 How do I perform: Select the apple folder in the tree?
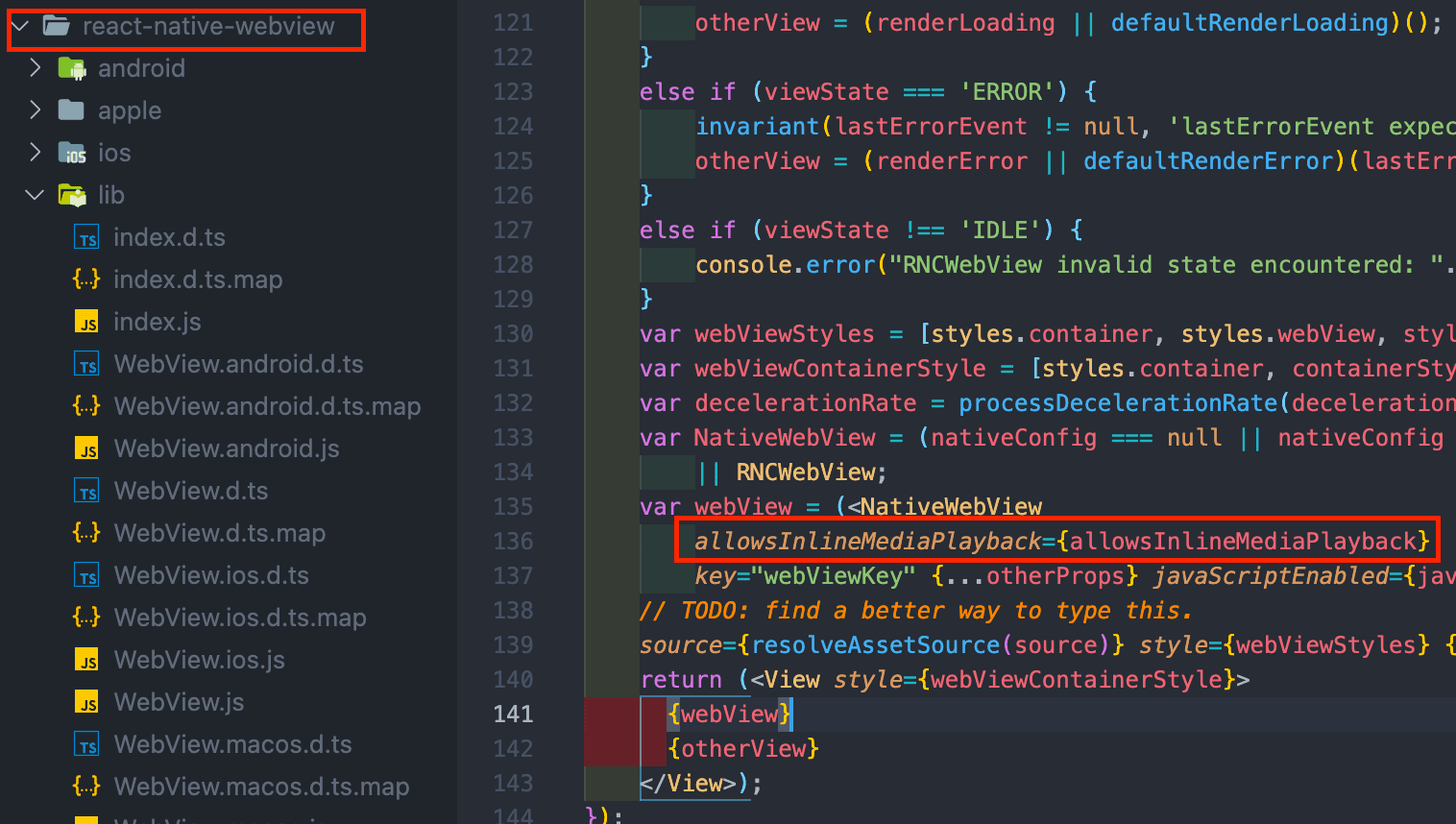(130, 110)
